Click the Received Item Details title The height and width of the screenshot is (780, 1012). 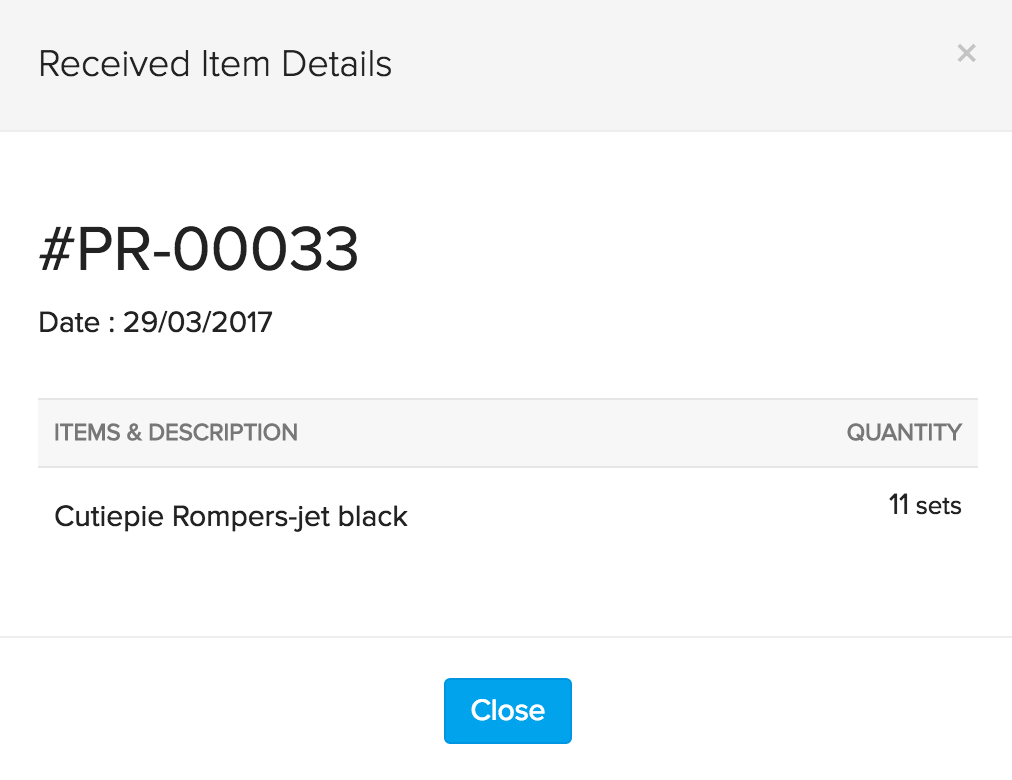(215, 64)
